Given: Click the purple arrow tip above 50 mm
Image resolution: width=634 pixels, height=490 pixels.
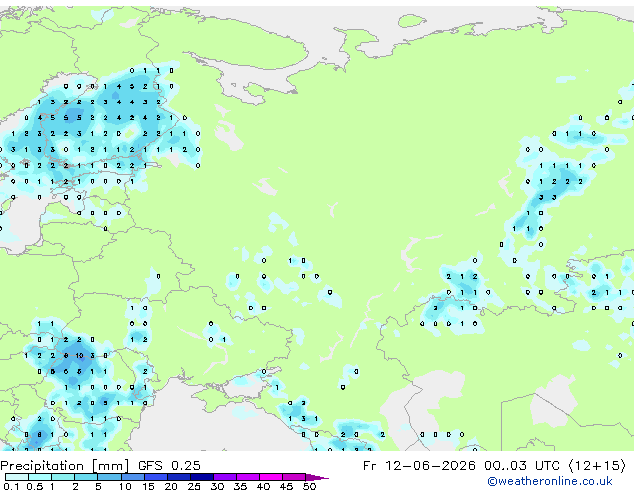Looking at the screenshot, I should tap(317, 477).
